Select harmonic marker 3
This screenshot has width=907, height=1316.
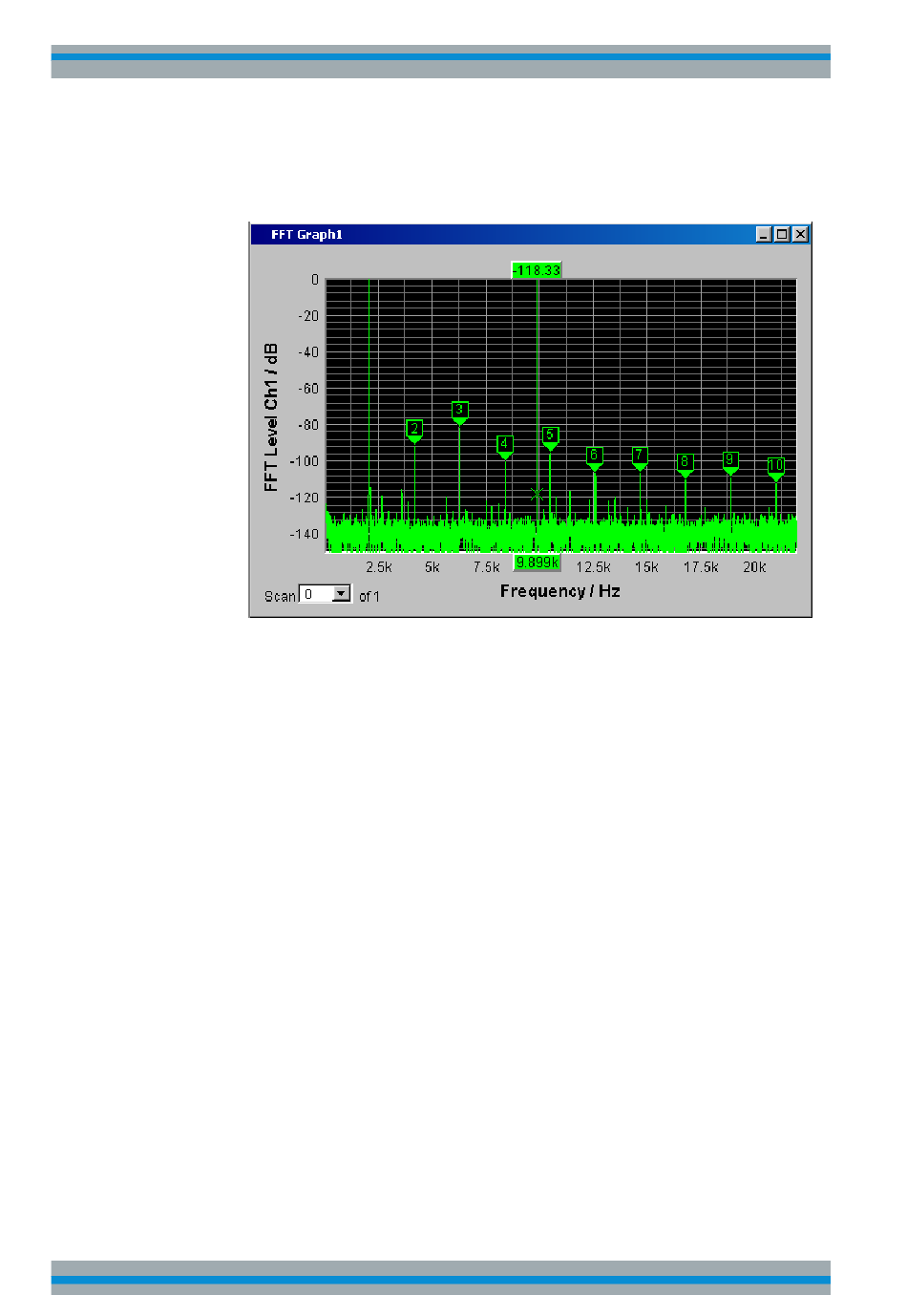tap(459, 412)
